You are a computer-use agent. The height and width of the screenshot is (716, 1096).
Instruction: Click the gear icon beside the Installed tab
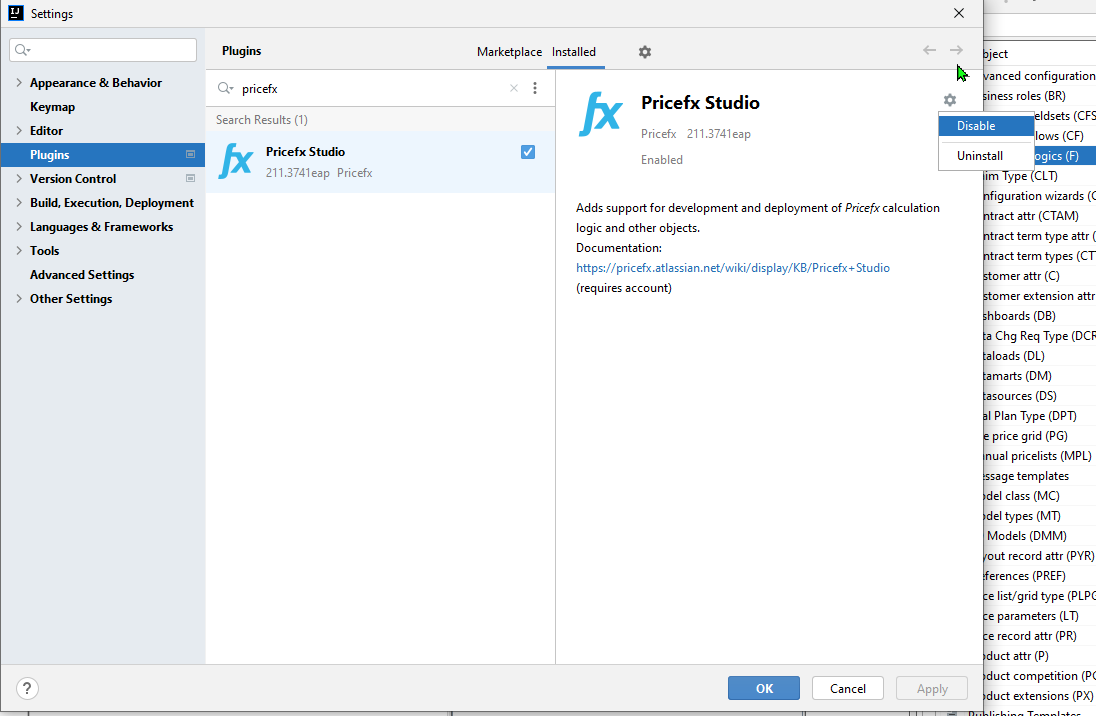coord(644,52)
